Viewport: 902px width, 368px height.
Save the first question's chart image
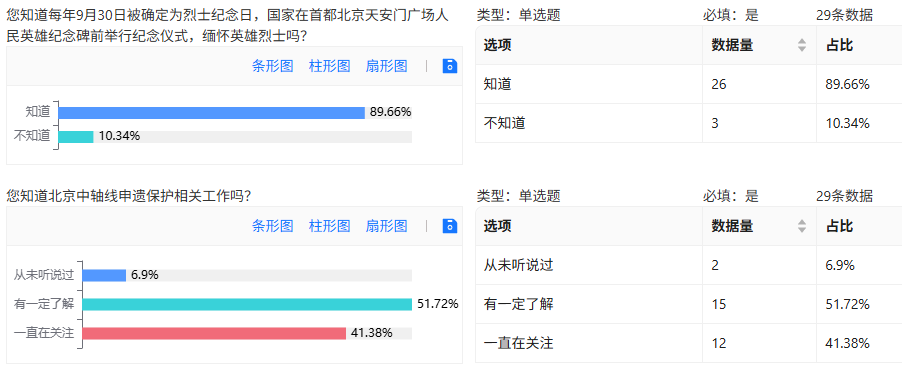point(450,66)
